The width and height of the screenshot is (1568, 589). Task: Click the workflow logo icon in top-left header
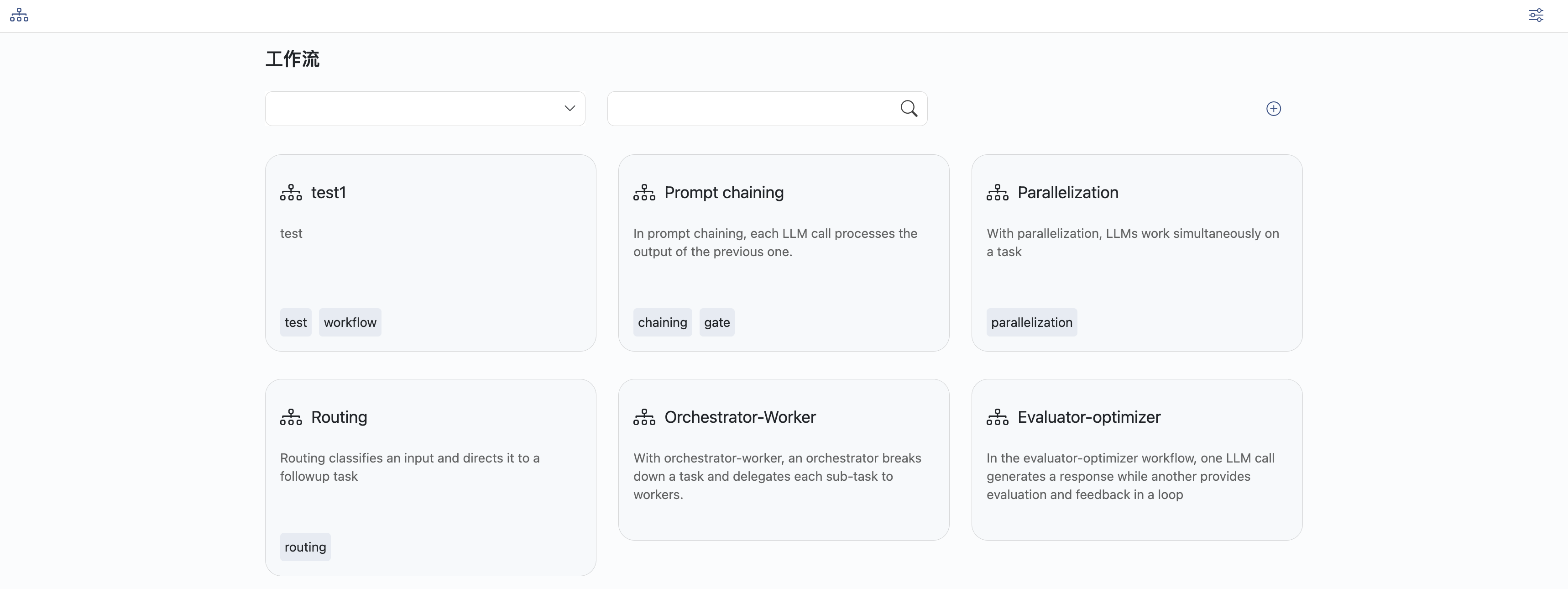(x=19, y=15)
